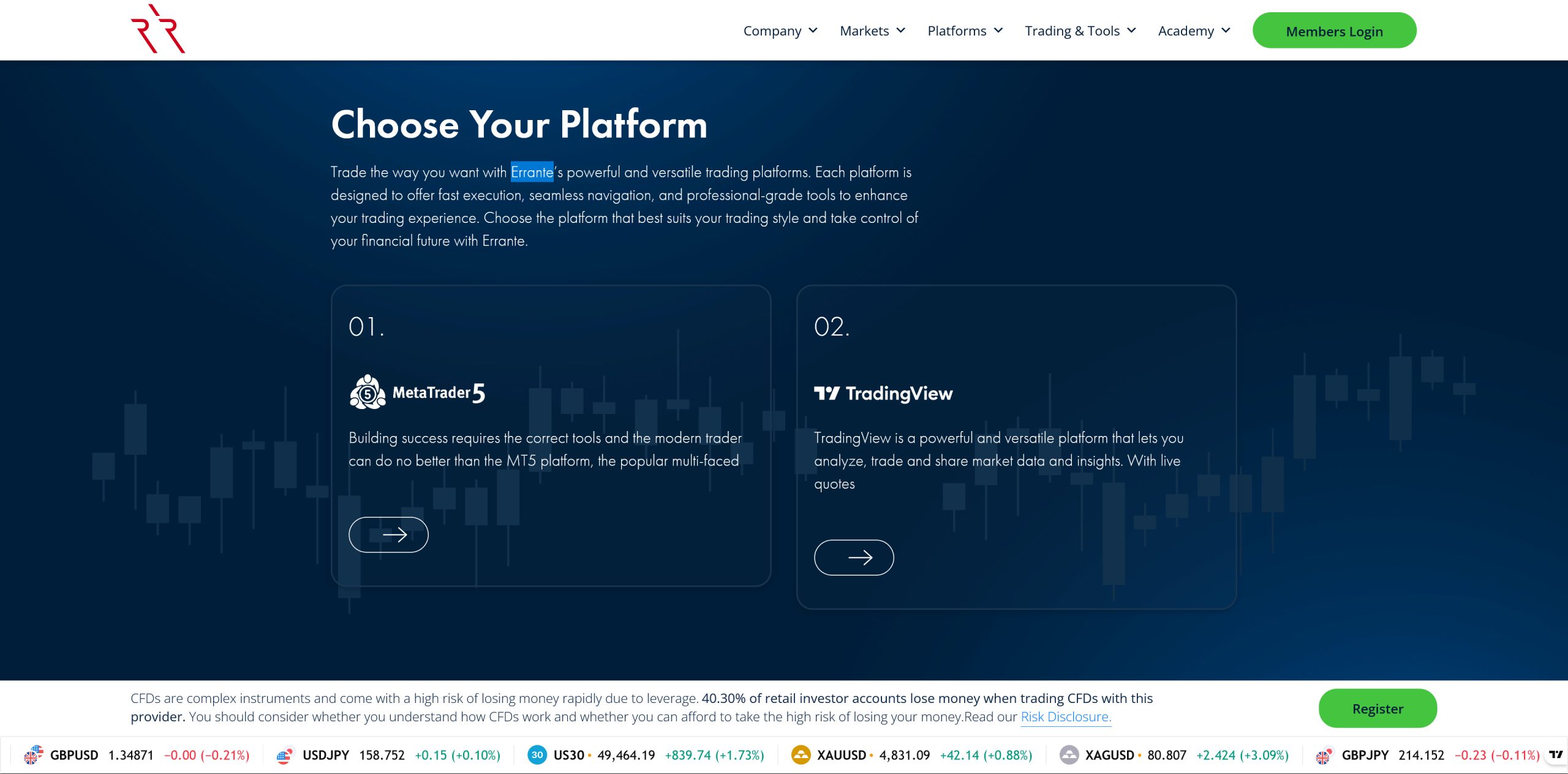Open TradingView card arrow button
Image resolution: width=1568 pixels, height=774 pixels.
click(x=853, y=557)
